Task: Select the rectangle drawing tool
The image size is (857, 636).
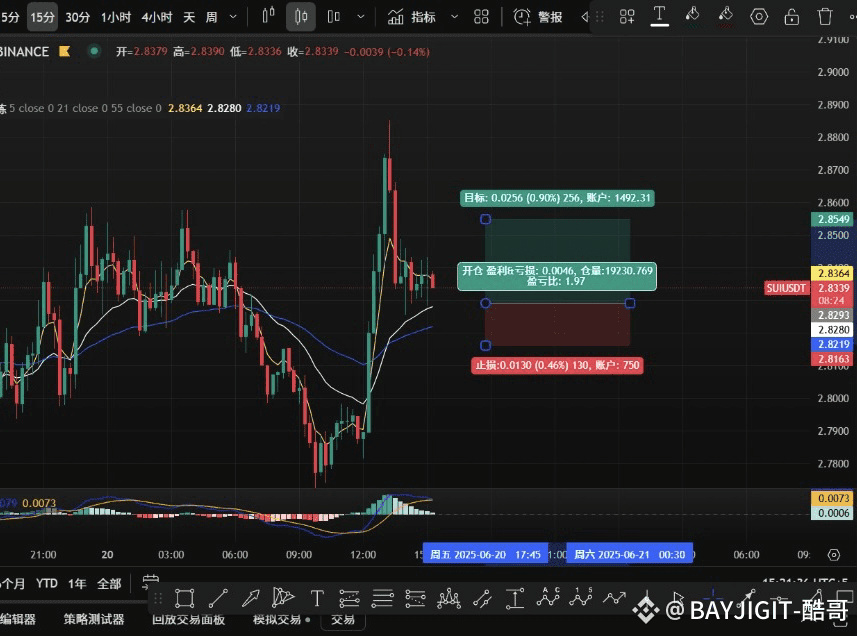Action: 185,598
